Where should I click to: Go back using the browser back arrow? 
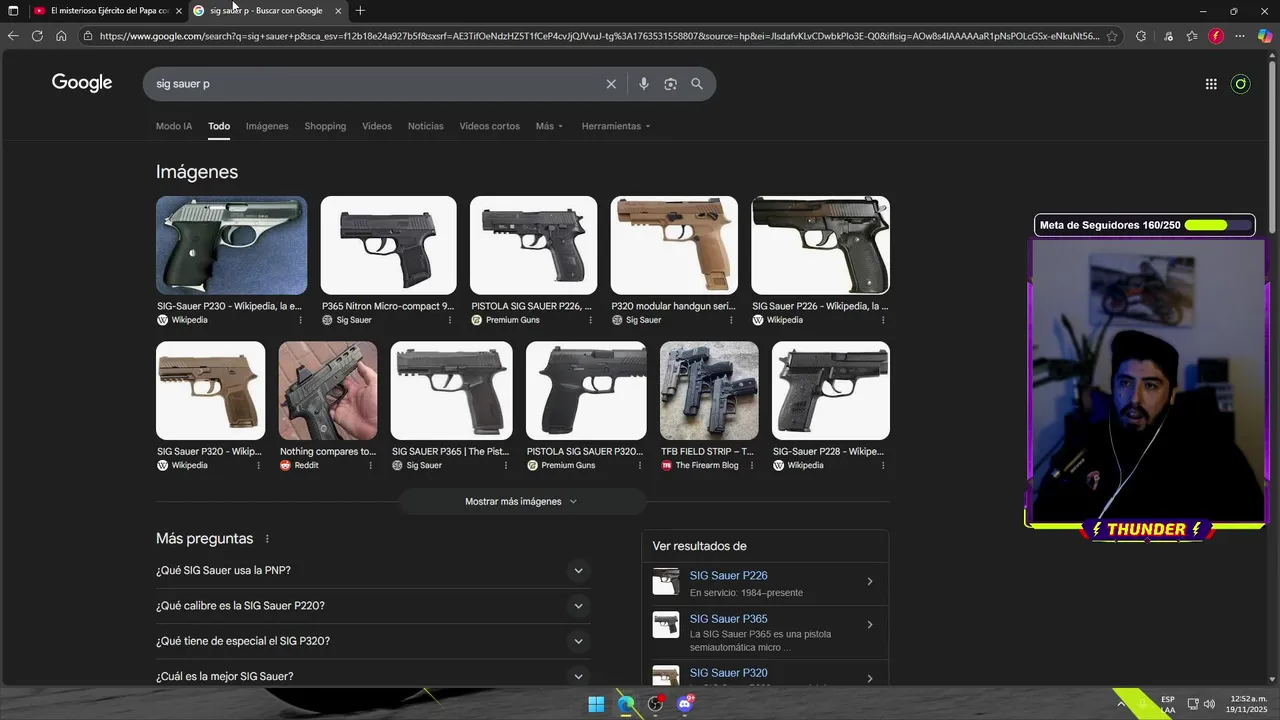[x=13, y=36]
